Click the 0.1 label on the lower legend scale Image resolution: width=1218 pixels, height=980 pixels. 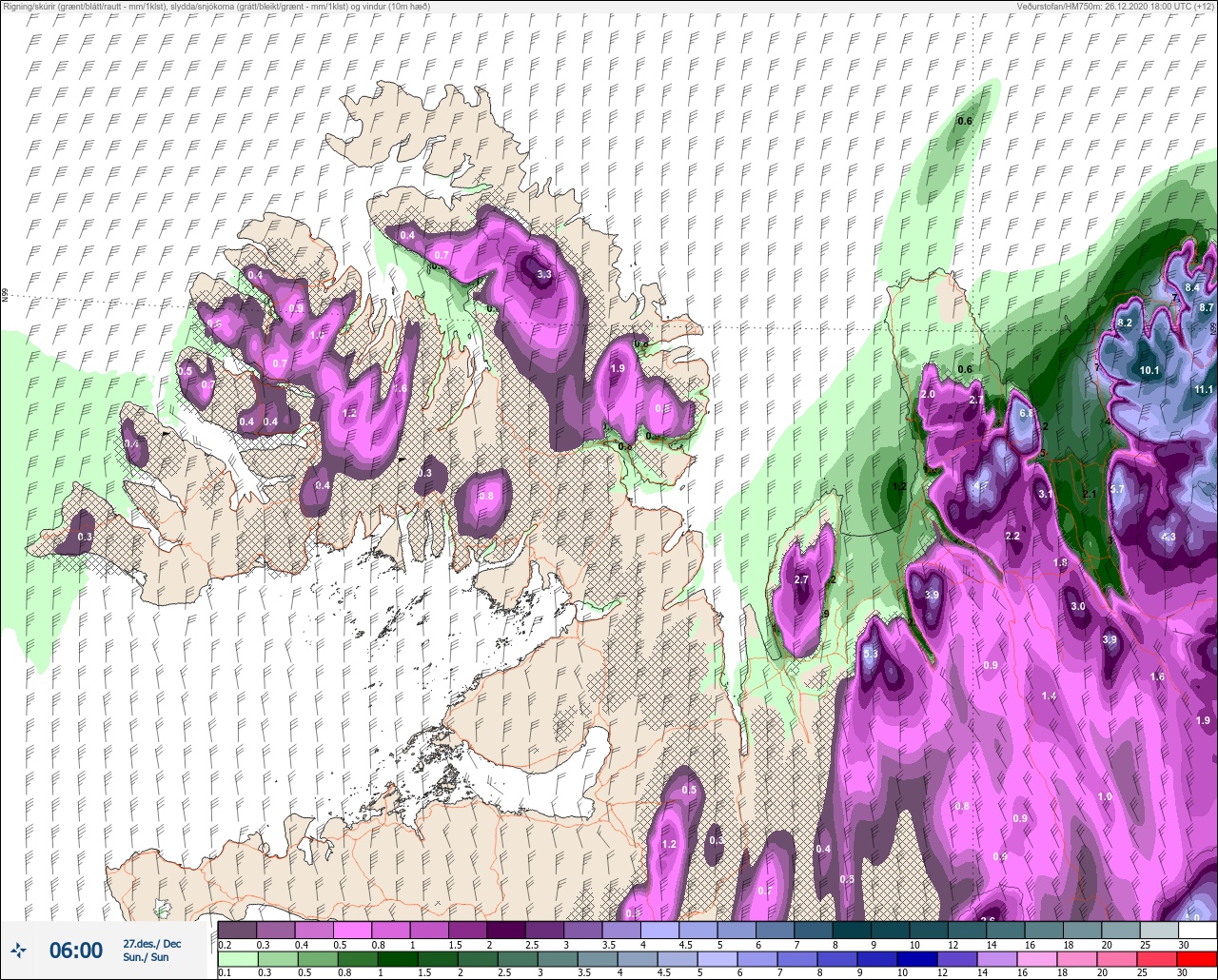pos(225,973)
